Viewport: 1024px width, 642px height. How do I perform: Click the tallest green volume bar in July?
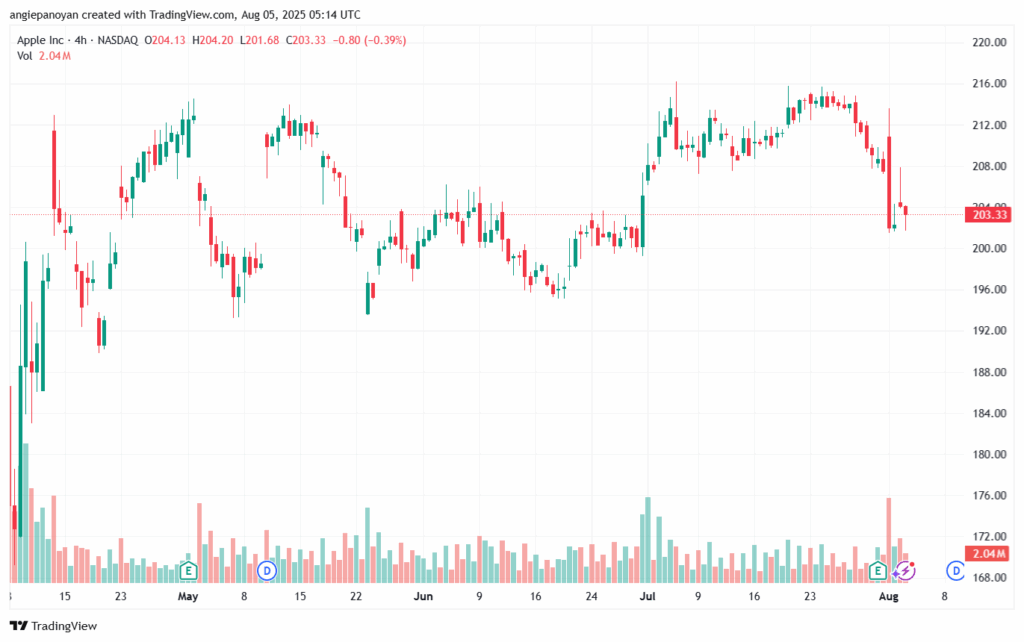tap(648, 540)
